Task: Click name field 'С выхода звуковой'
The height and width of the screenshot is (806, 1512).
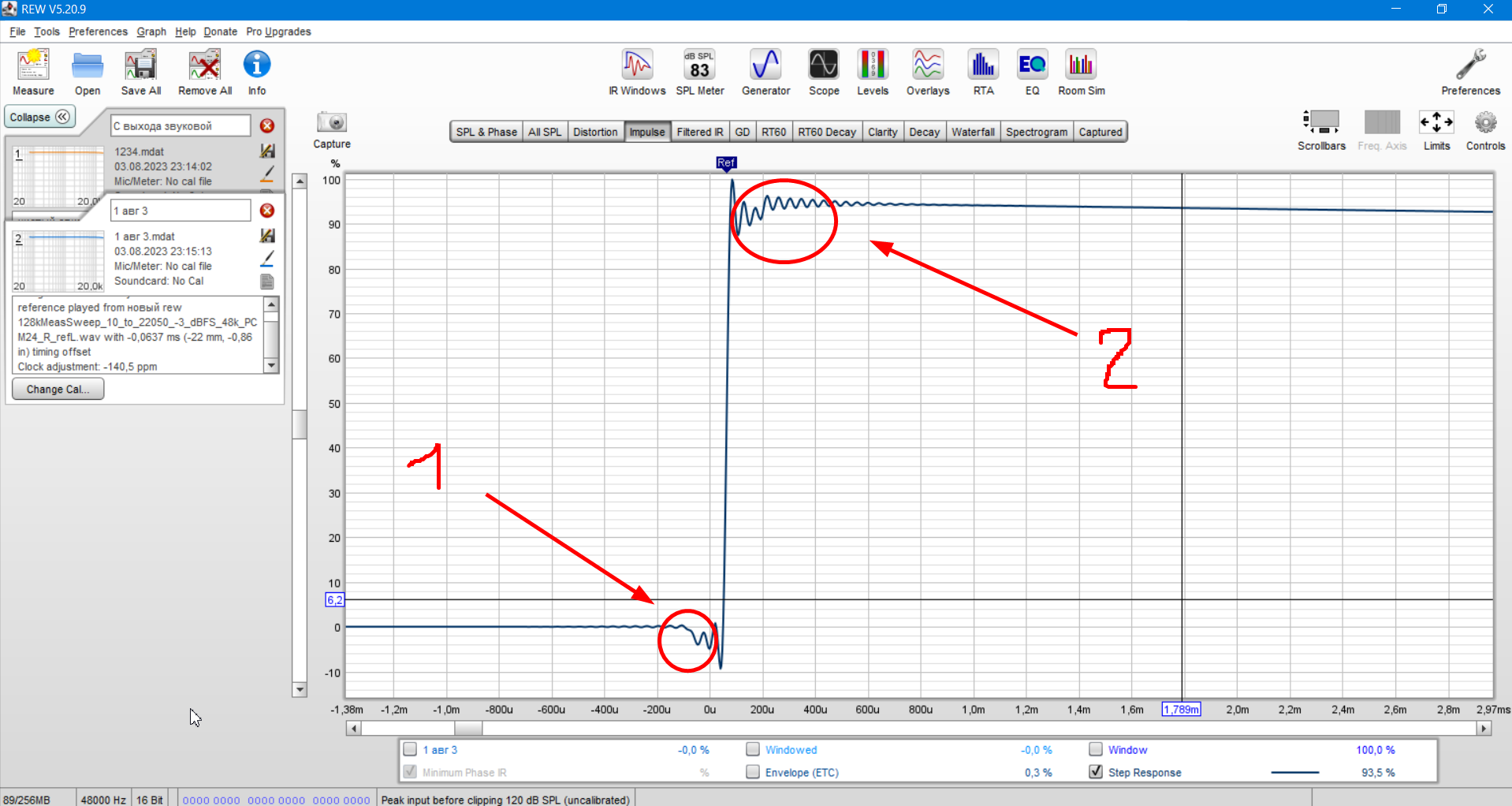Action: (x=181, y=125)
